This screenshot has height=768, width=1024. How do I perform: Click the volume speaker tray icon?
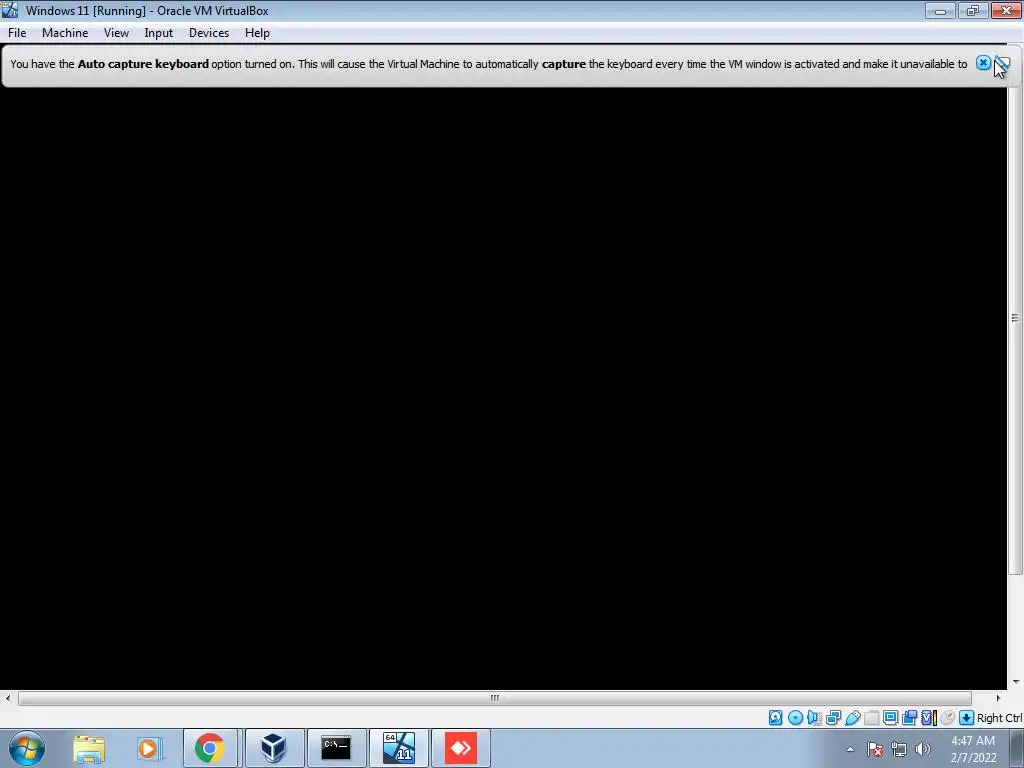coord(922,749)
